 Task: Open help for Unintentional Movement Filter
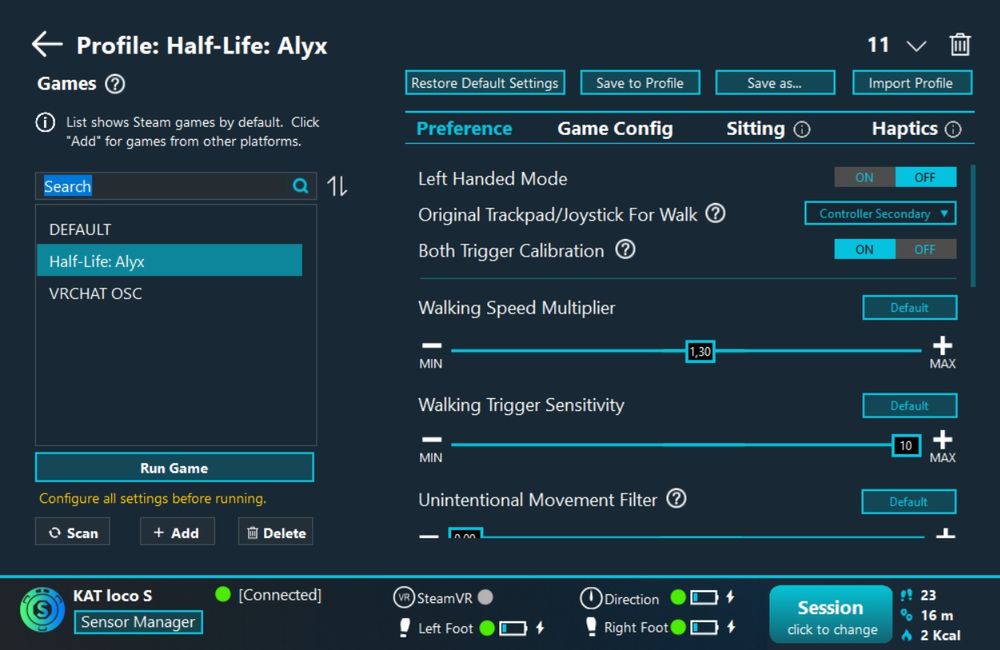pyautogui.click(x=676, y=498)
